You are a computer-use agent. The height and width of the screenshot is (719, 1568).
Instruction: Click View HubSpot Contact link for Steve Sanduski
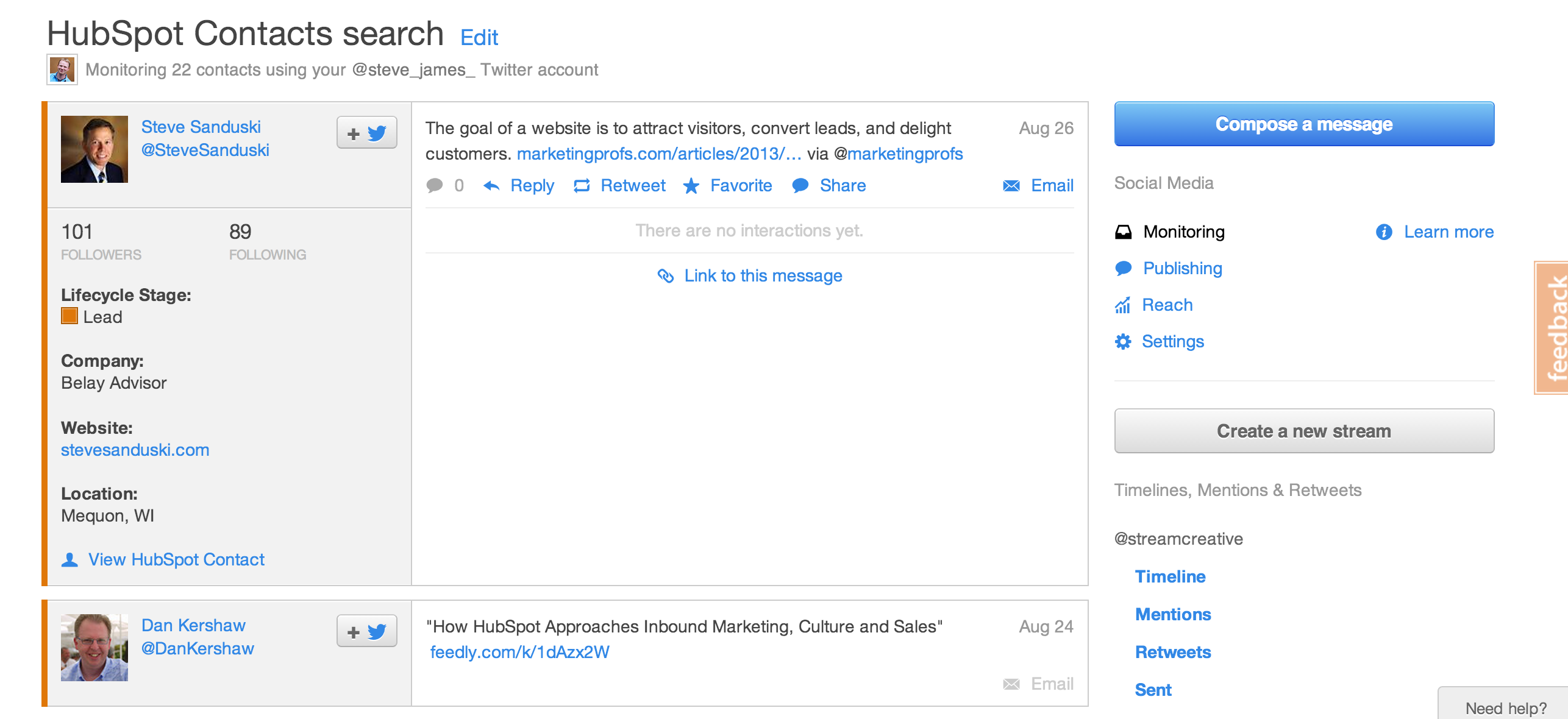(177, 559)
